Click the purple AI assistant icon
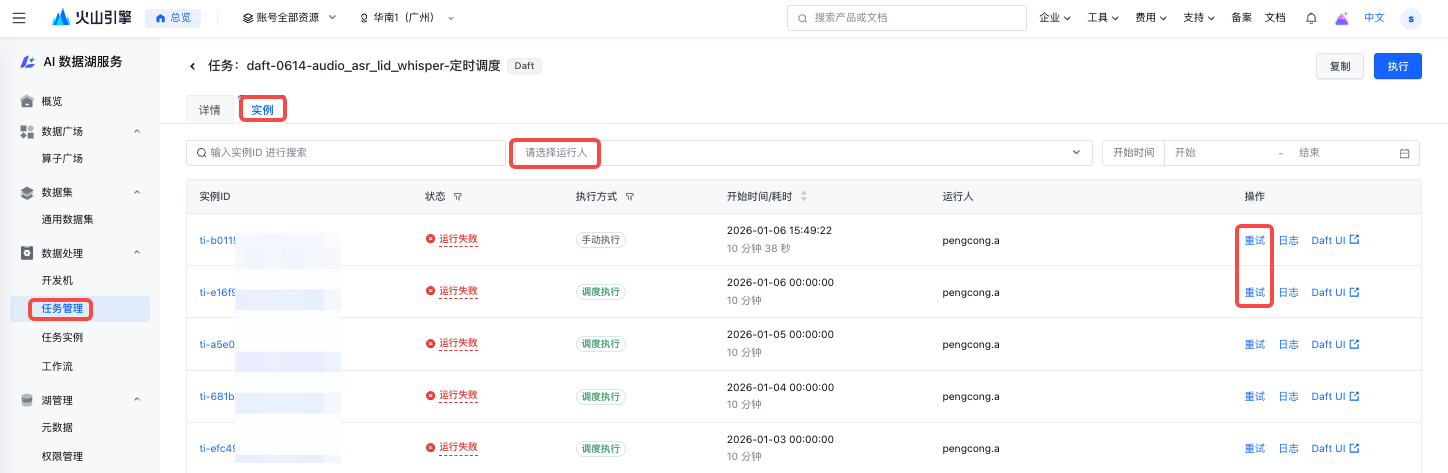The image size is (1448, 473). click(x=1342, y=18)
